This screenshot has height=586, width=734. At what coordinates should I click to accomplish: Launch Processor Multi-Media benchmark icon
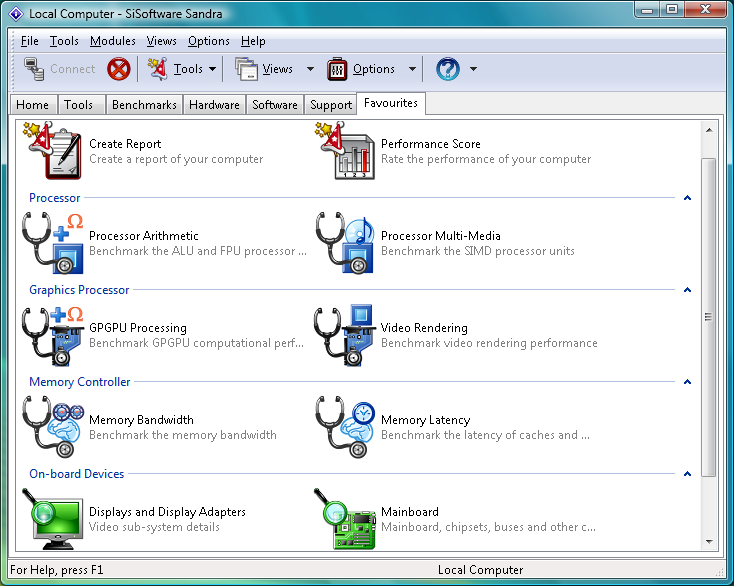[345, 243]
